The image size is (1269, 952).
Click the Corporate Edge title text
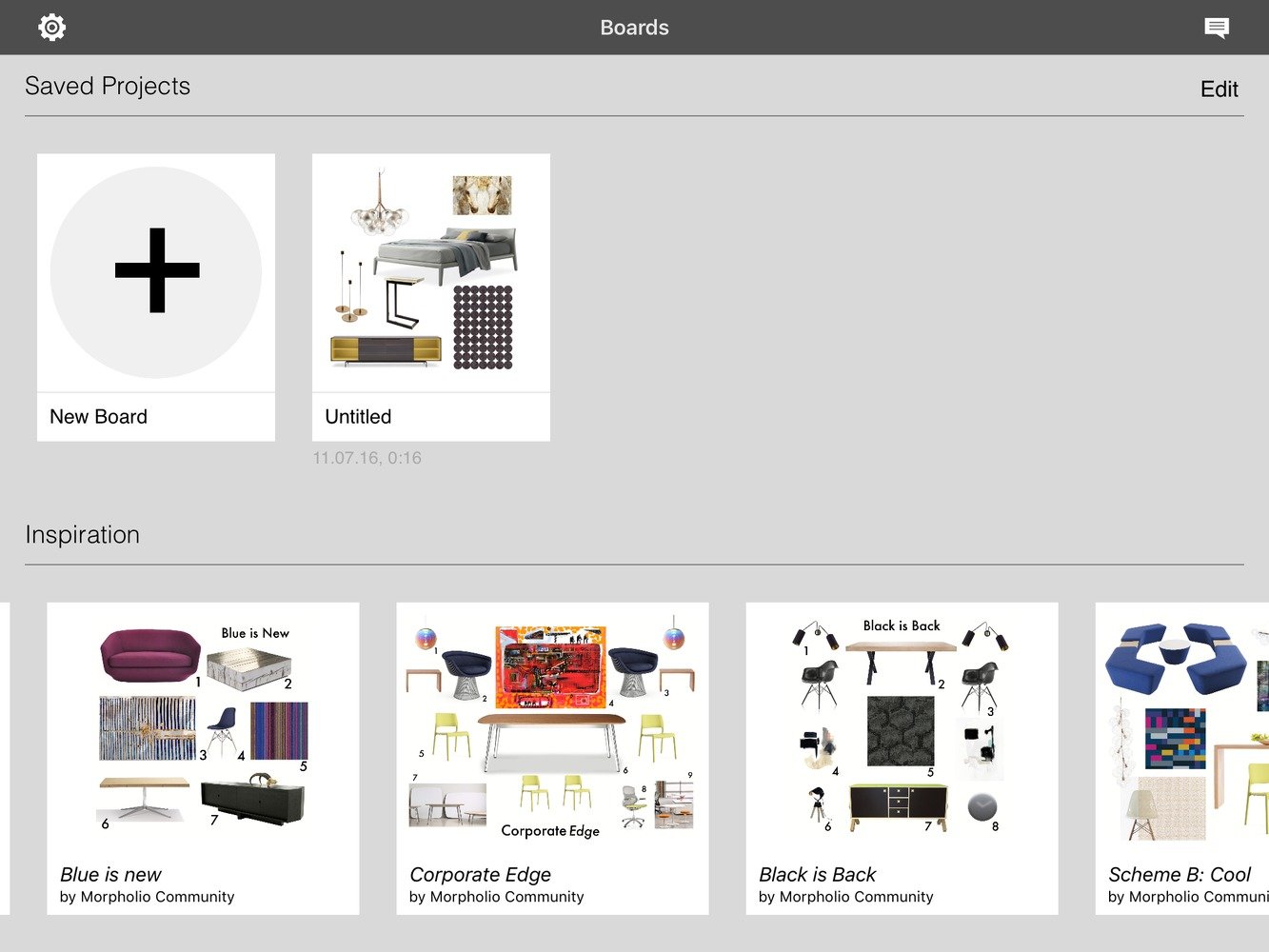[480, 874]
